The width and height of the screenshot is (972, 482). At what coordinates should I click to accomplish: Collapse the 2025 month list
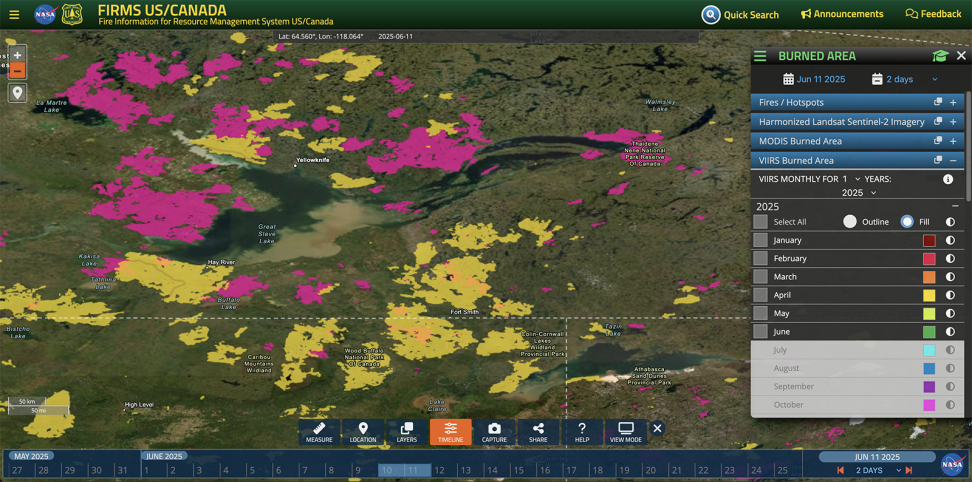click(x=955, y=206)
